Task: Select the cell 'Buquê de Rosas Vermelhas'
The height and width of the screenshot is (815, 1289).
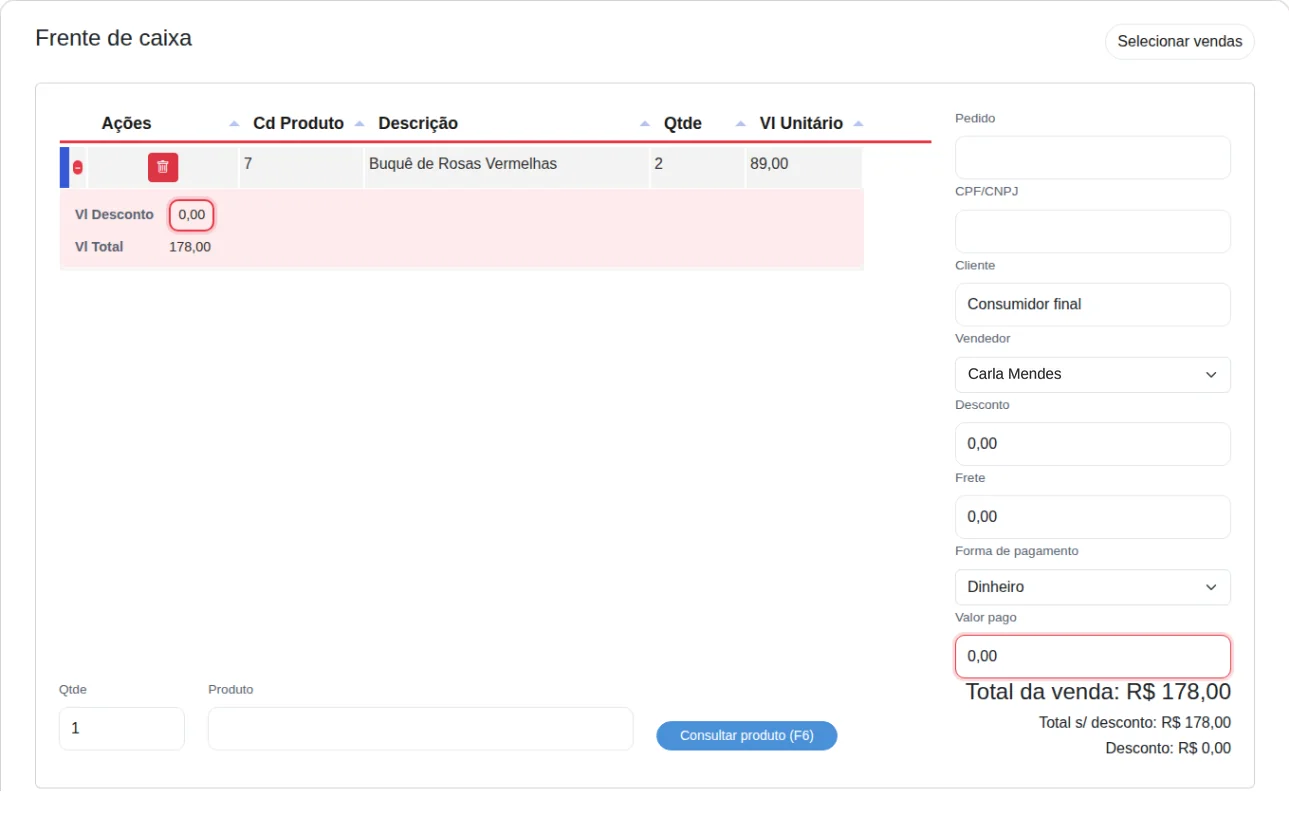Action: (x=506, y=167)
